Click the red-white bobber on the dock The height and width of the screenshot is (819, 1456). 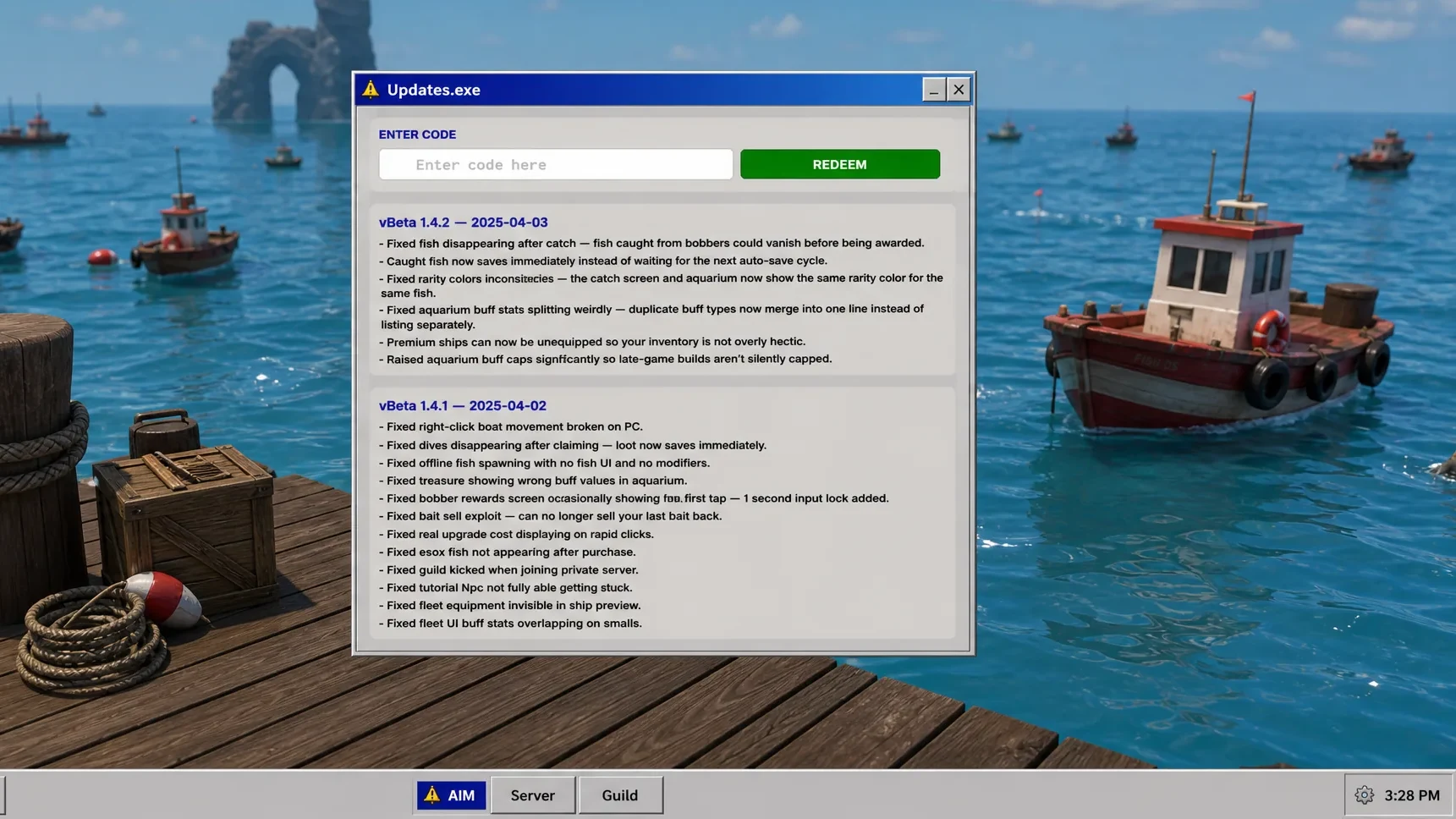point(164,598)
